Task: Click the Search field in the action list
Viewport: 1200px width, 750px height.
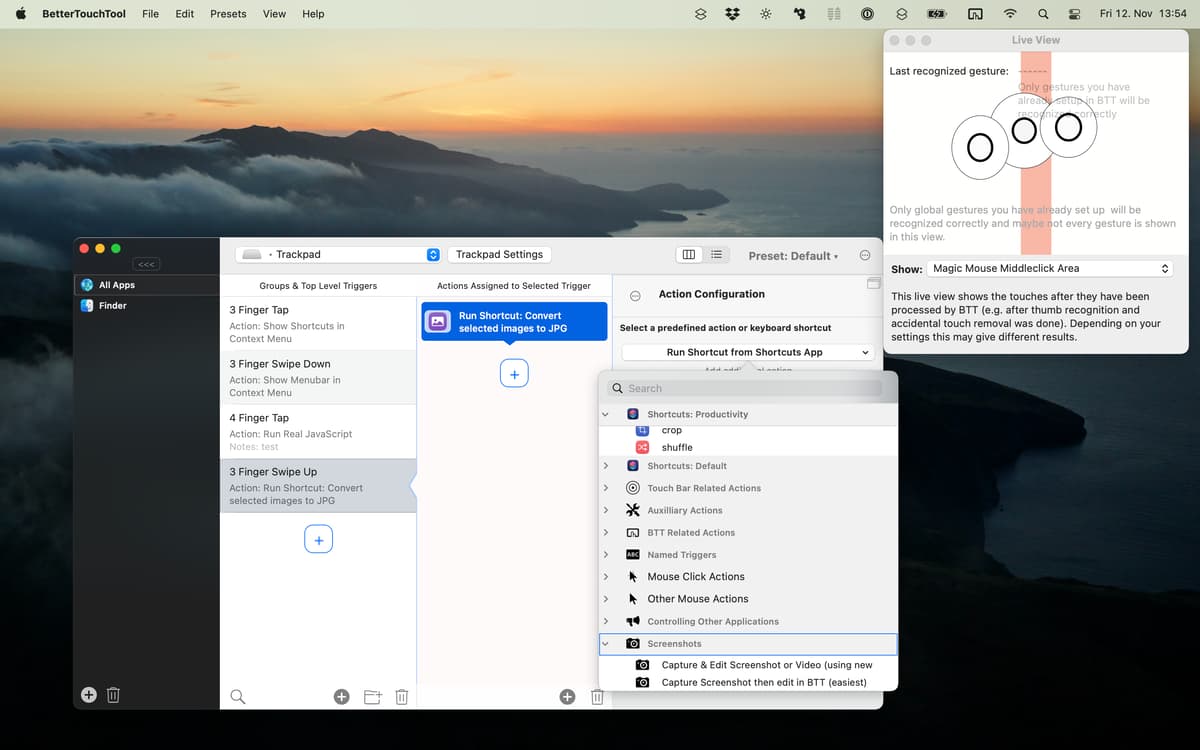Action: click(x=750, y=388)
